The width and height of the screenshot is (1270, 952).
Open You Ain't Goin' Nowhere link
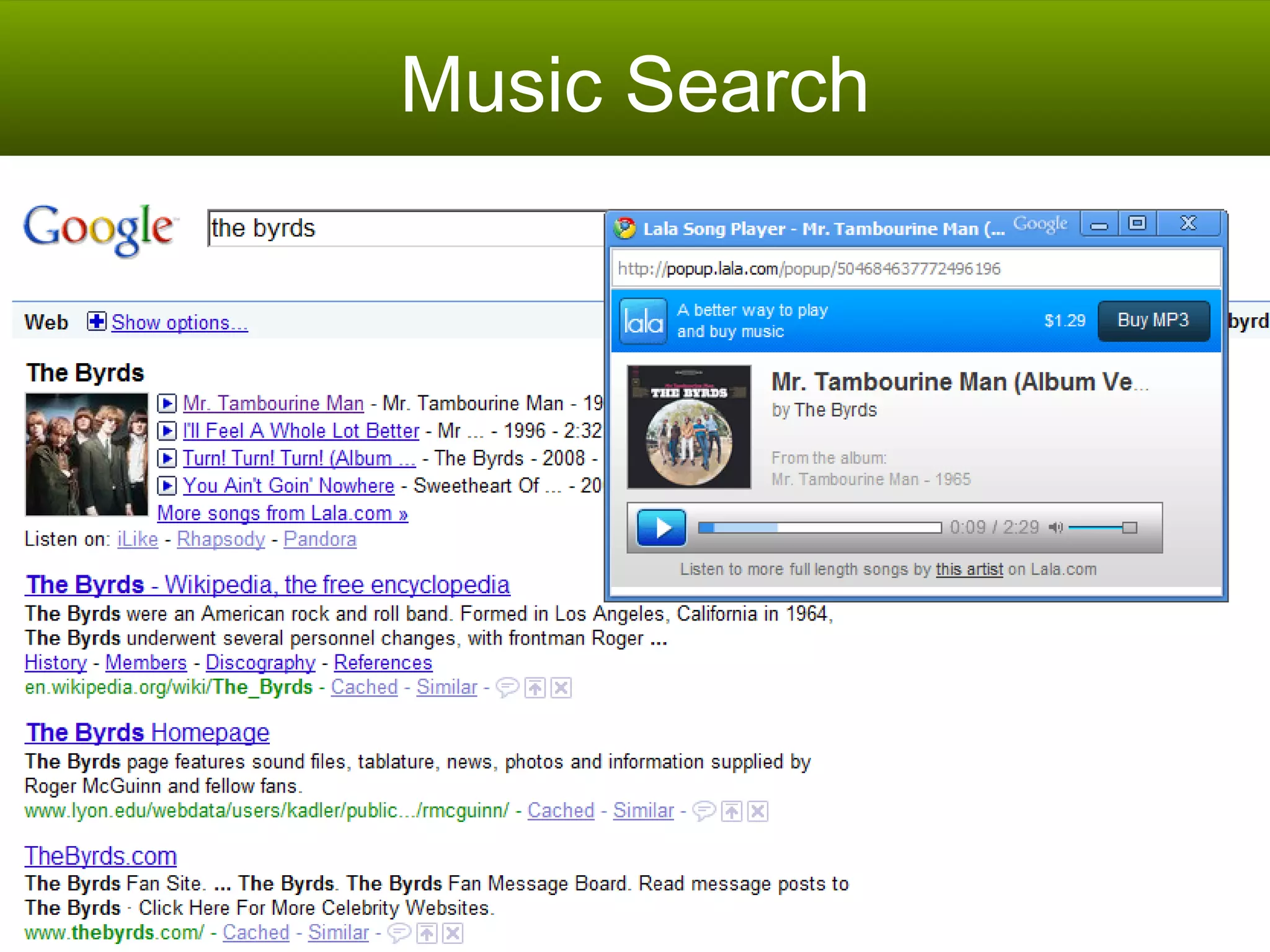[x=288, y=485]
